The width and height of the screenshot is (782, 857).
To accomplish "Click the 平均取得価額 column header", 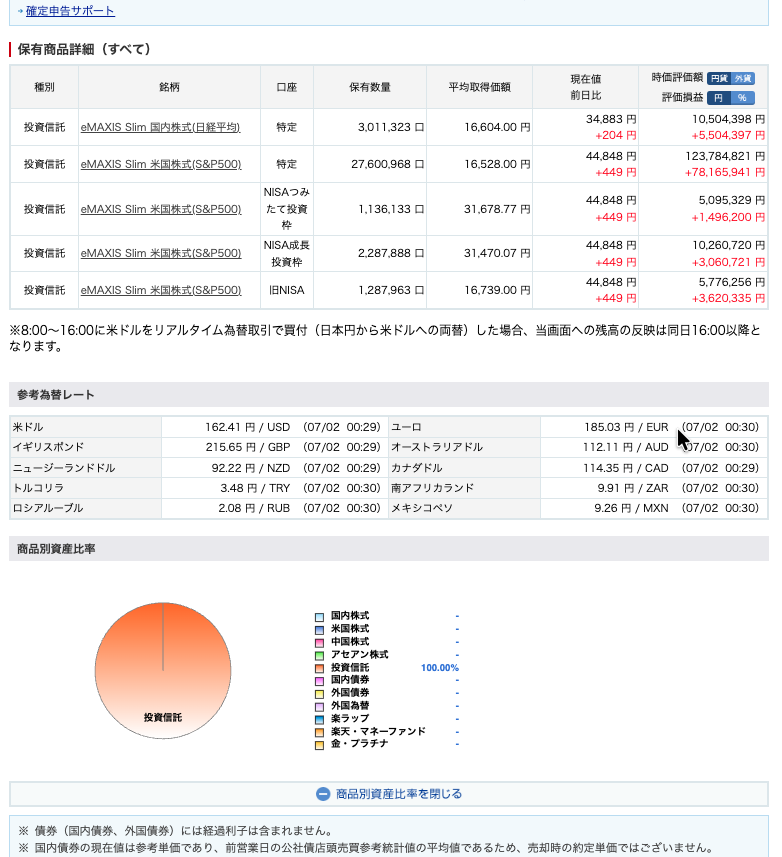I will [x=479, y=87].
